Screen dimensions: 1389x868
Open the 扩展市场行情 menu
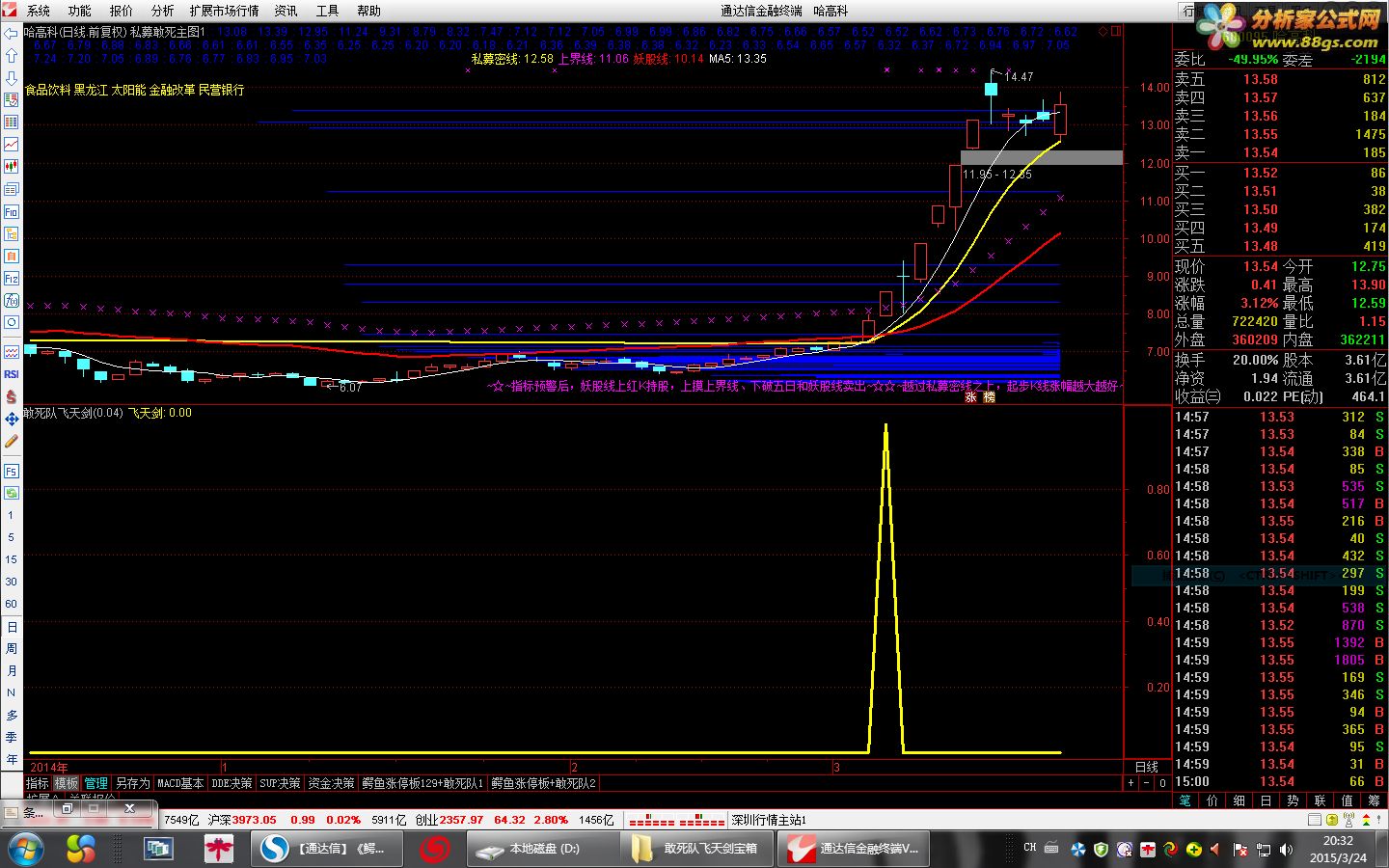click(225, 11)
